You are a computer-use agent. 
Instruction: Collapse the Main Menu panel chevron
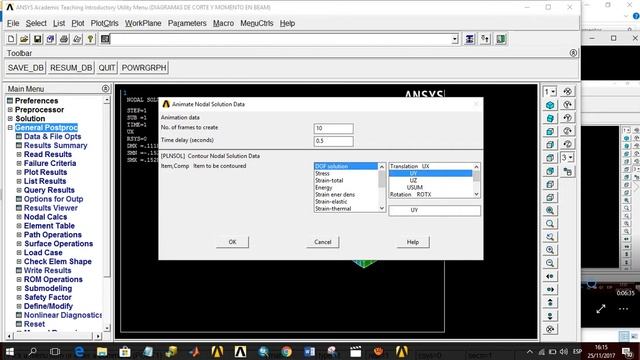coord(105,89)
